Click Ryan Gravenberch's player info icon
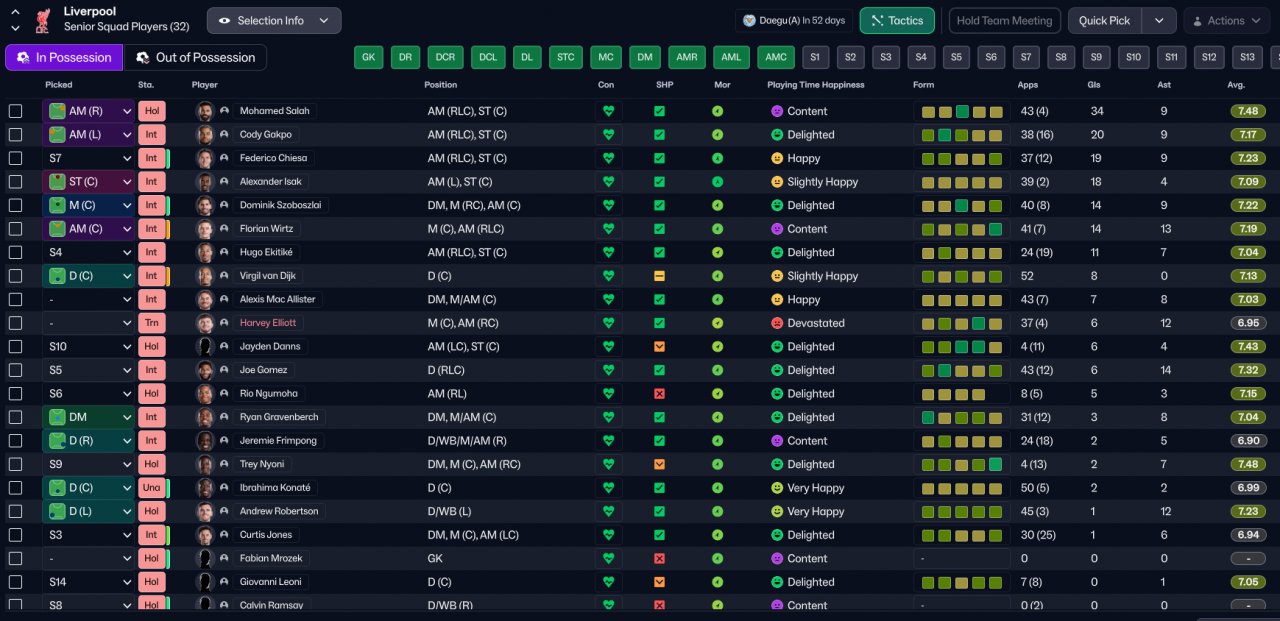This screenshot has height=621, width=1280. coord(225,417)
